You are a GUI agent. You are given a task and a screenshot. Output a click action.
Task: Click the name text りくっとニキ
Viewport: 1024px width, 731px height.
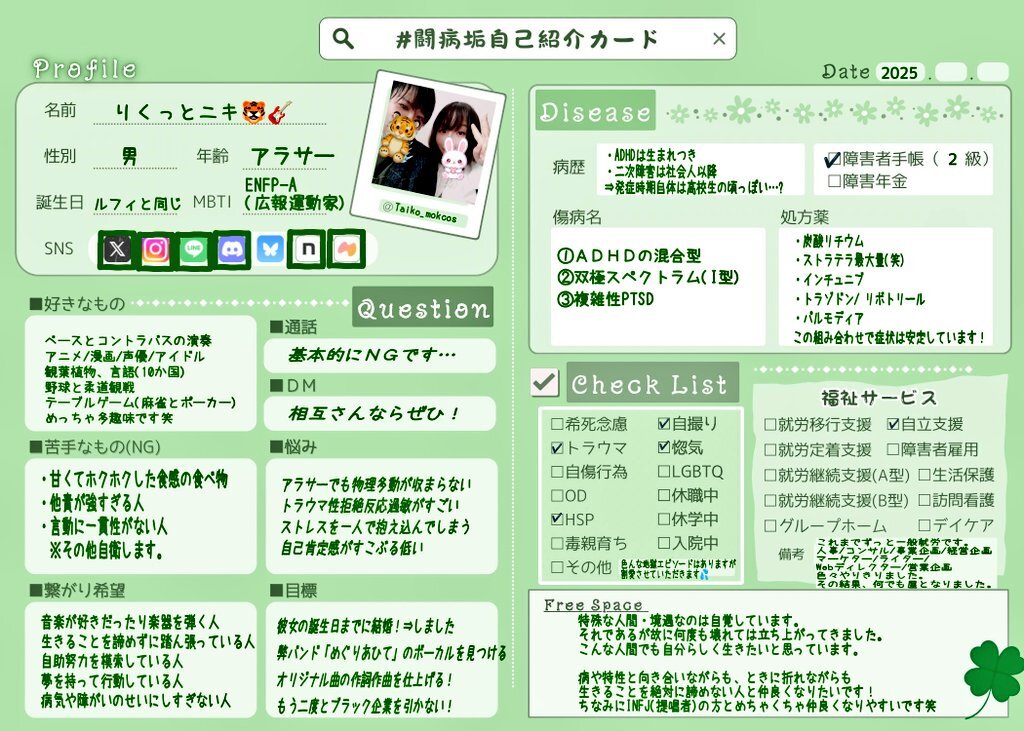pyautogui.click(x=176, y=112)
